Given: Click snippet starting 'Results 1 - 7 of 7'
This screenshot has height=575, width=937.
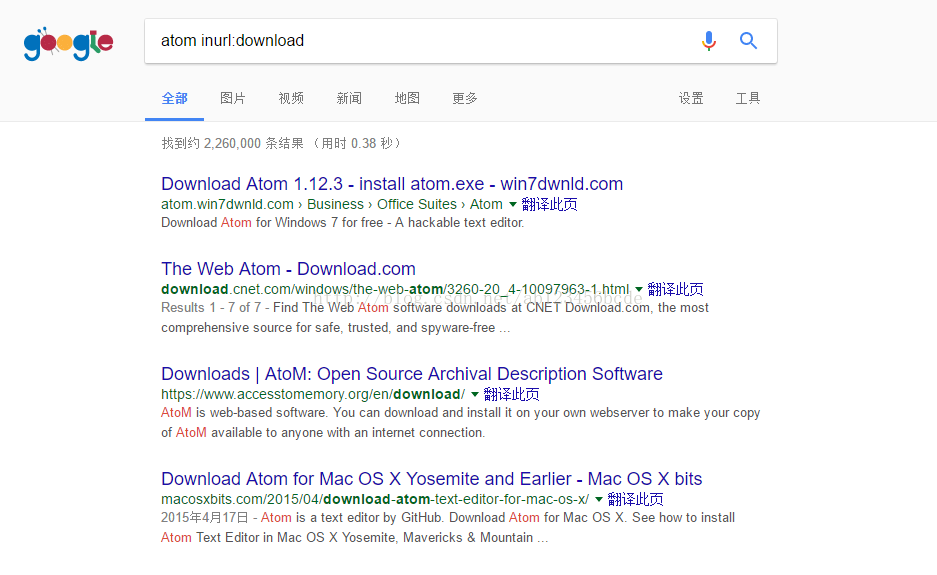Looking at the screenshot, I should (434, 317).
